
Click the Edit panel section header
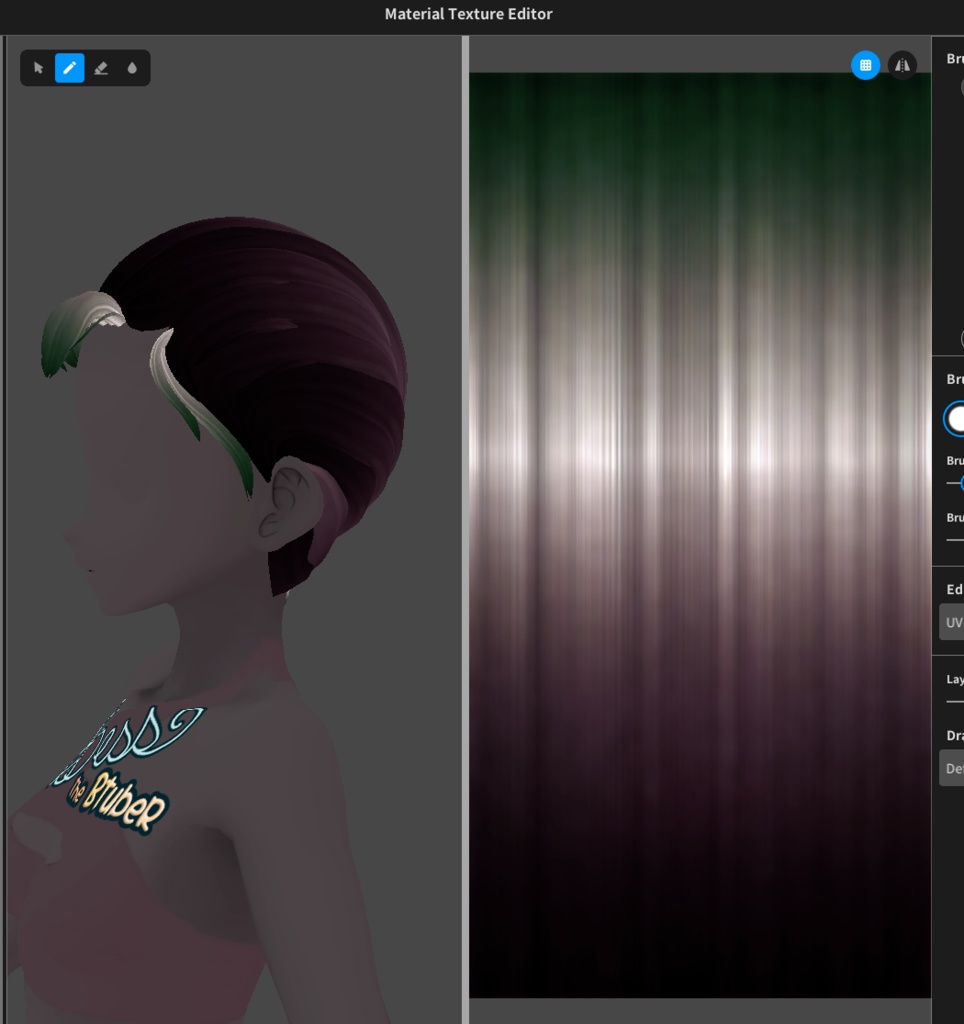click(x=952, y=590)
